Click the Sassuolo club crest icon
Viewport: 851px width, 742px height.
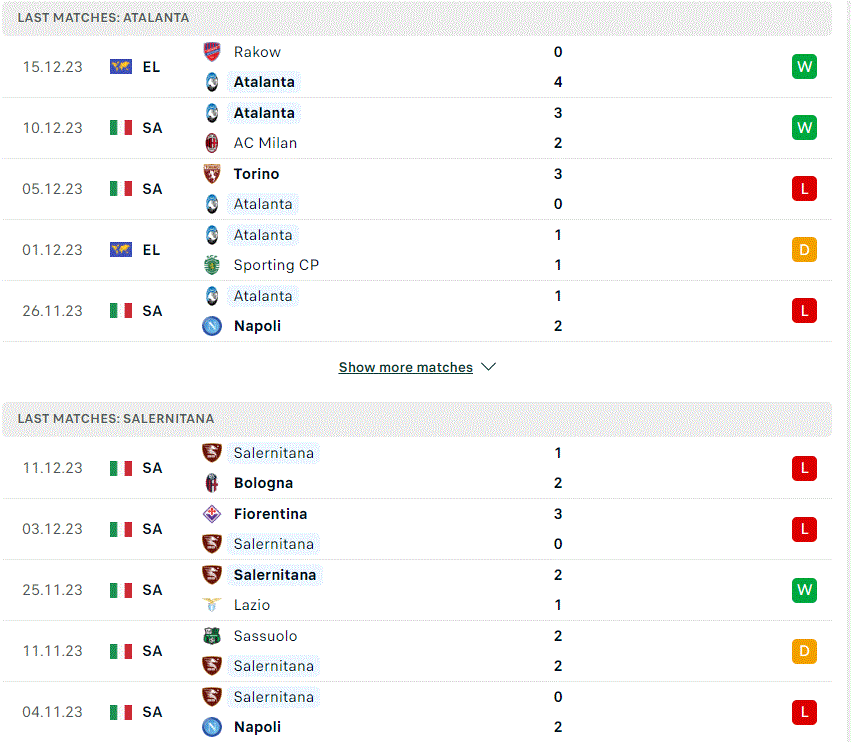click(x=212, y=636)
